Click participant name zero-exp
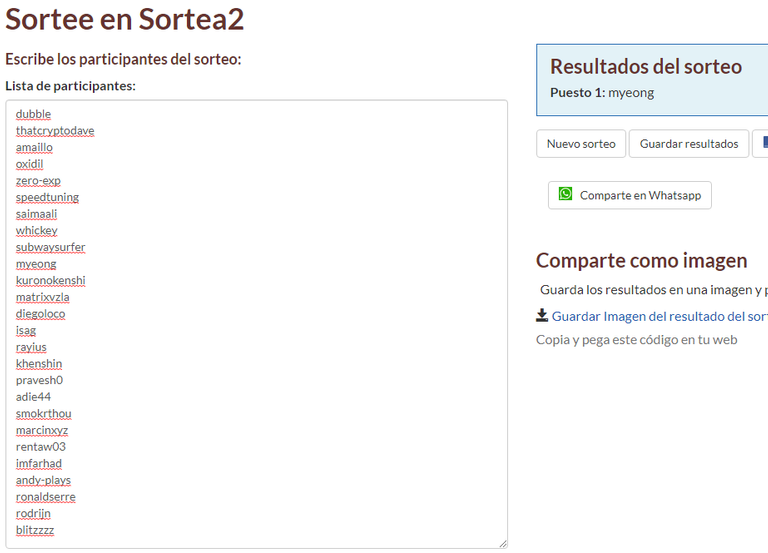This screenshot has height=553, width=768. [38, 181]
